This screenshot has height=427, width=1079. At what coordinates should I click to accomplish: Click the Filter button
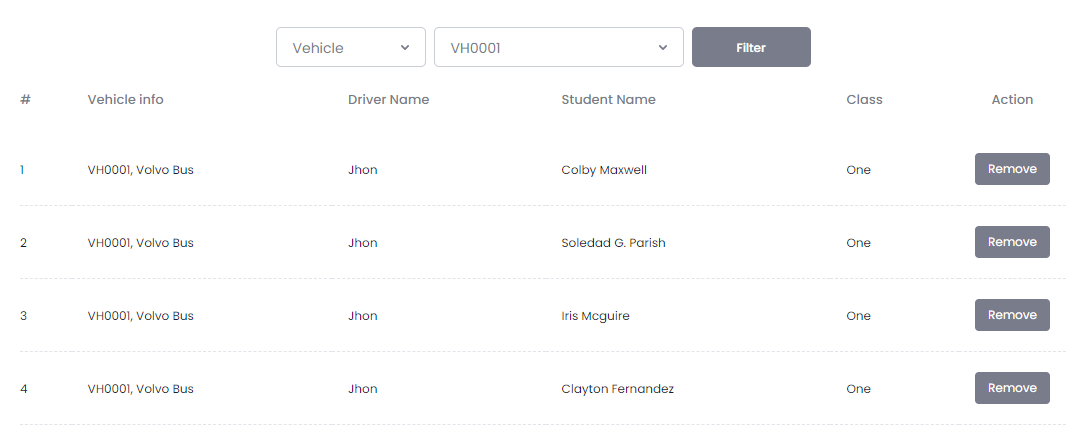[x=751, y=48]
